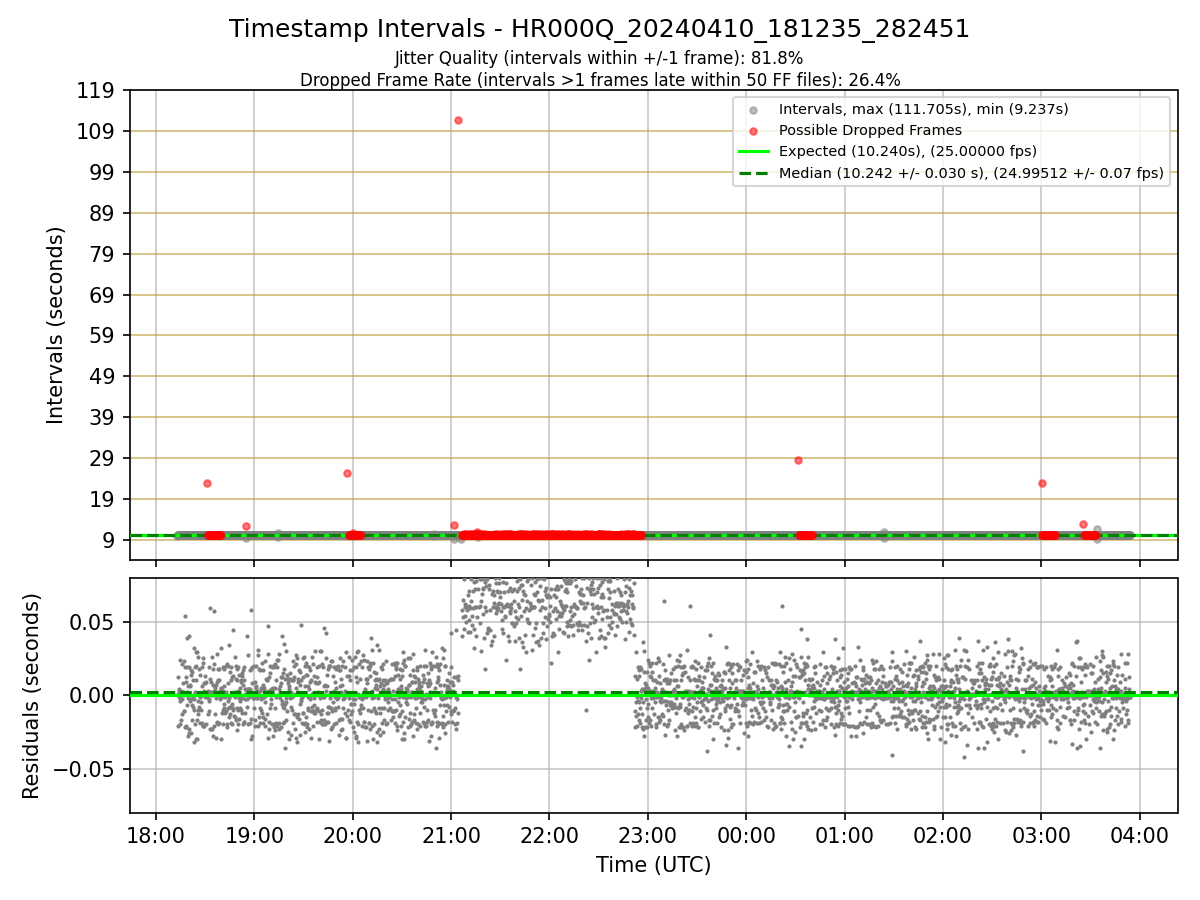Click the legend entry 'Possible Dropped Frames'
Image resolution: width=1200 pixels, height=900 pixels.
click(870, 130)
